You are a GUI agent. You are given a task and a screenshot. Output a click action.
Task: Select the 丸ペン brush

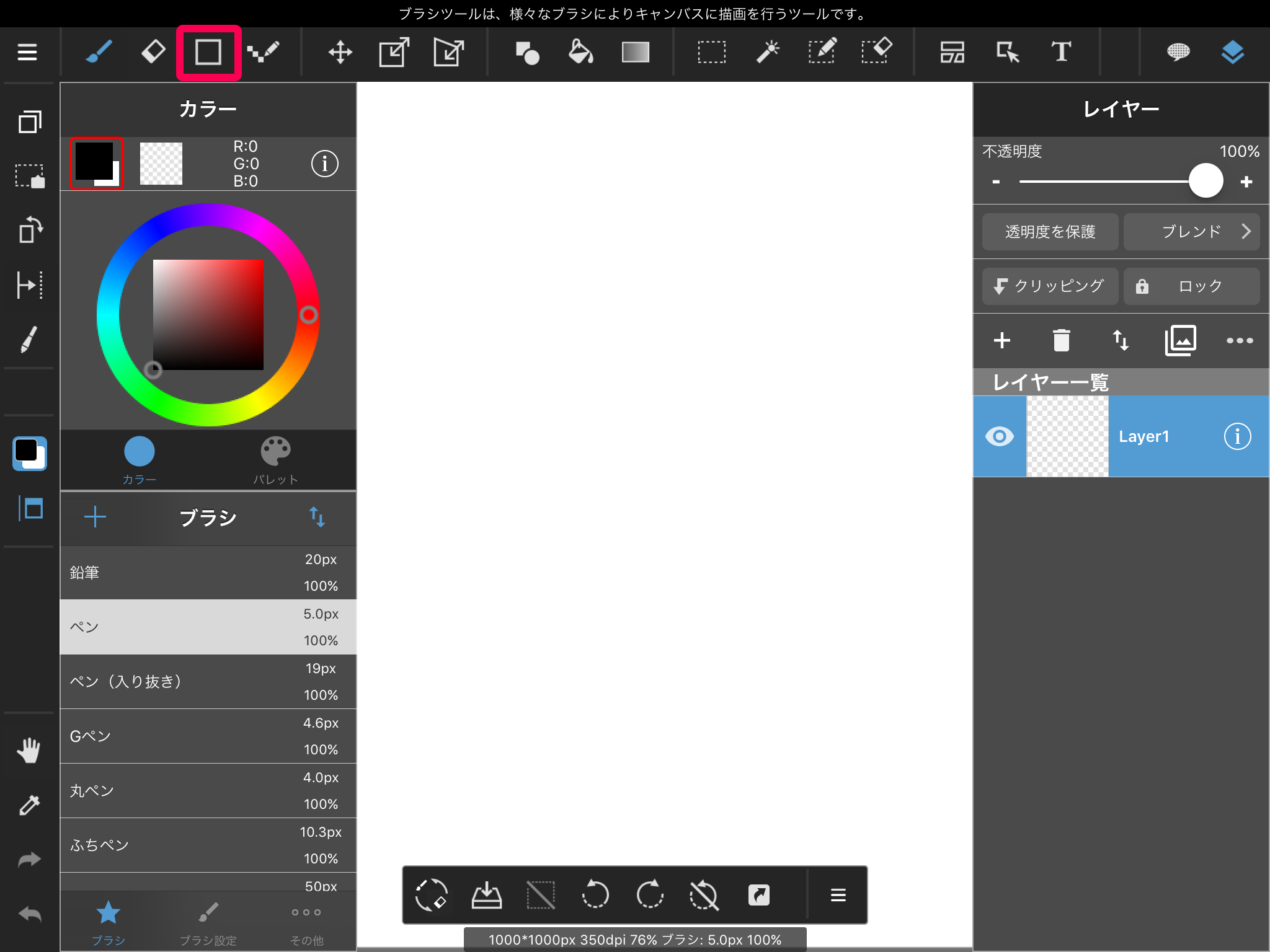tap(208, 790)
